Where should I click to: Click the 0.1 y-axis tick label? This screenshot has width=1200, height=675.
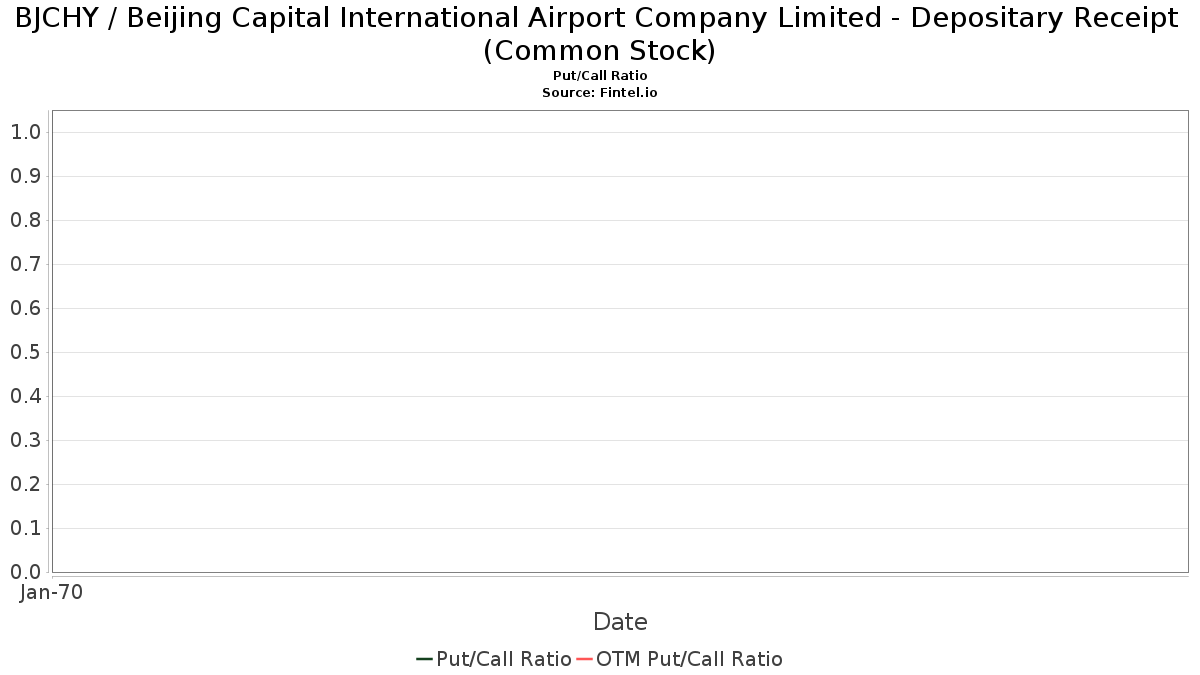(x=25, y=528)
